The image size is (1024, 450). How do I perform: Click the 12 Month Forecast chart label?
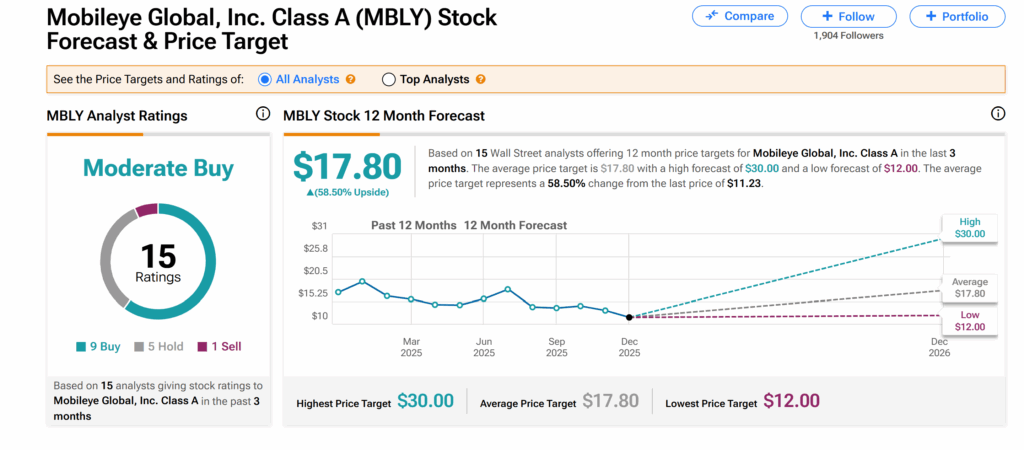click(x=515, y=225)
